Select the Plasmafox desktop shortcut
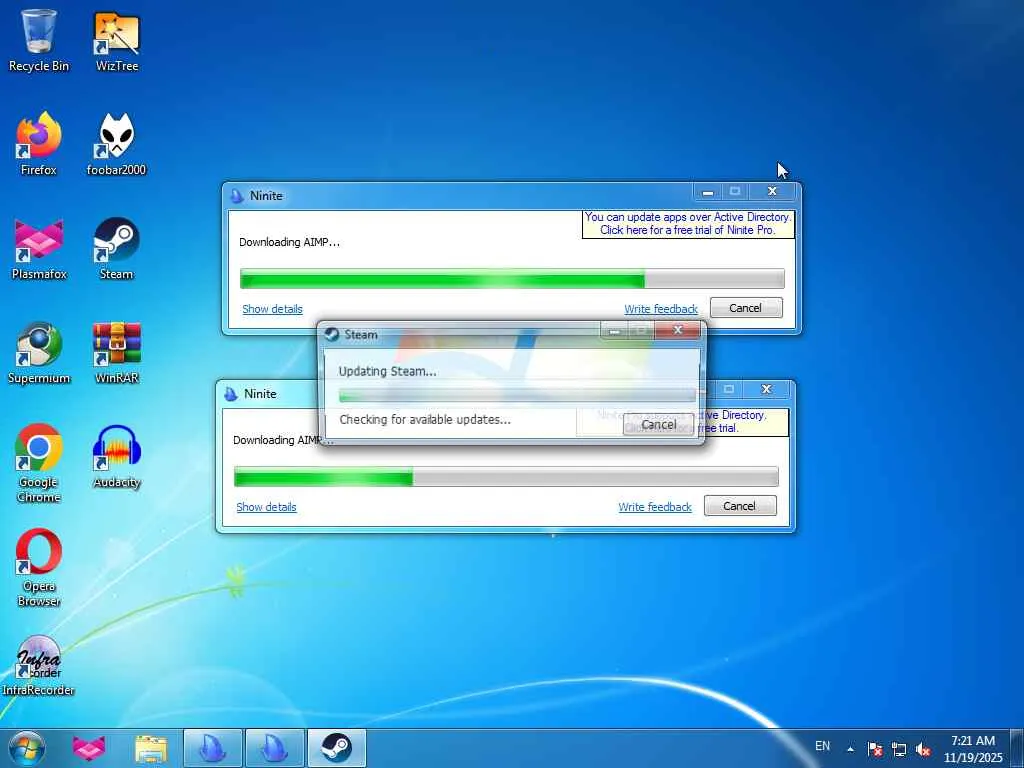The image size is (1024, 768). click(x=39, y=248)
